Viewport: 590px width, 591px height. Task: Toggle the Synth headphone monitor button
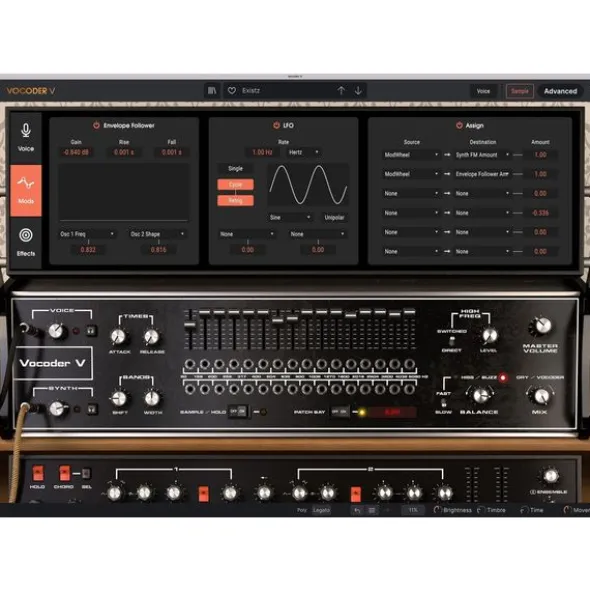click(92, 409)
